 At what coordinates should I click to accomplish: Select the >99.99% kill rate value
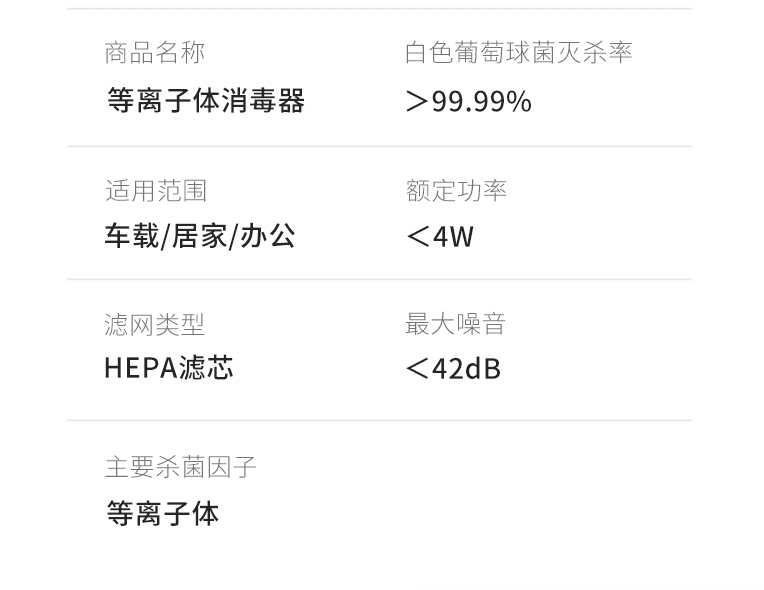(468, 101)
